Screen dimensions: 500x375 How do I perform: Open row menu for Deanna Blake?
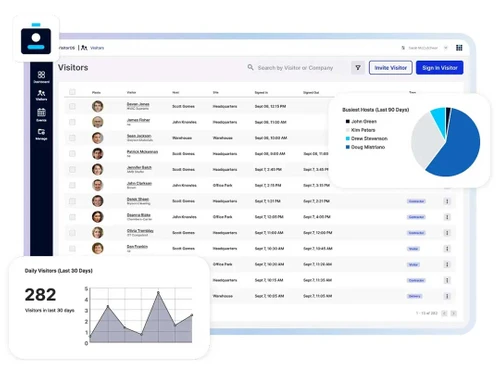pyautogui.click(x=447, y=217)
